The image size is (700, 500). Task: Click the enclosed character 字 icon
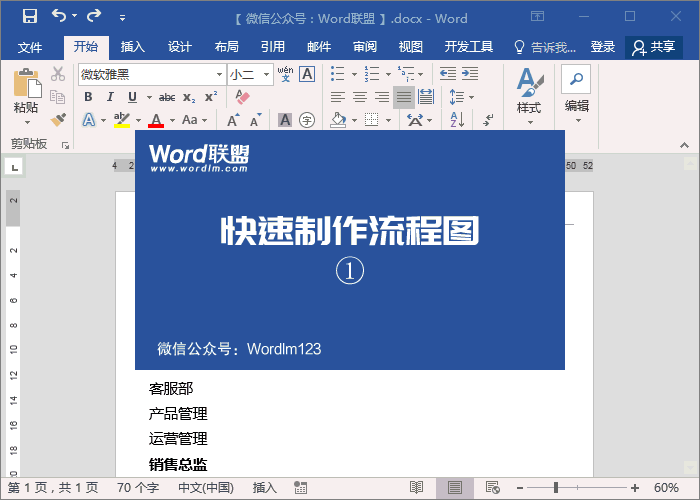tap(307, 120)
